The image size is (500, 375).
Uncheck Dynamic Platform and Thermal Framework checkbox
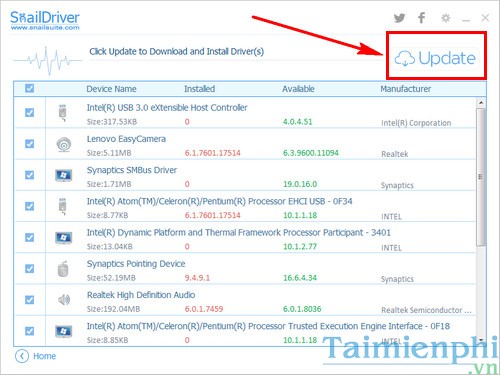point(29,237)
